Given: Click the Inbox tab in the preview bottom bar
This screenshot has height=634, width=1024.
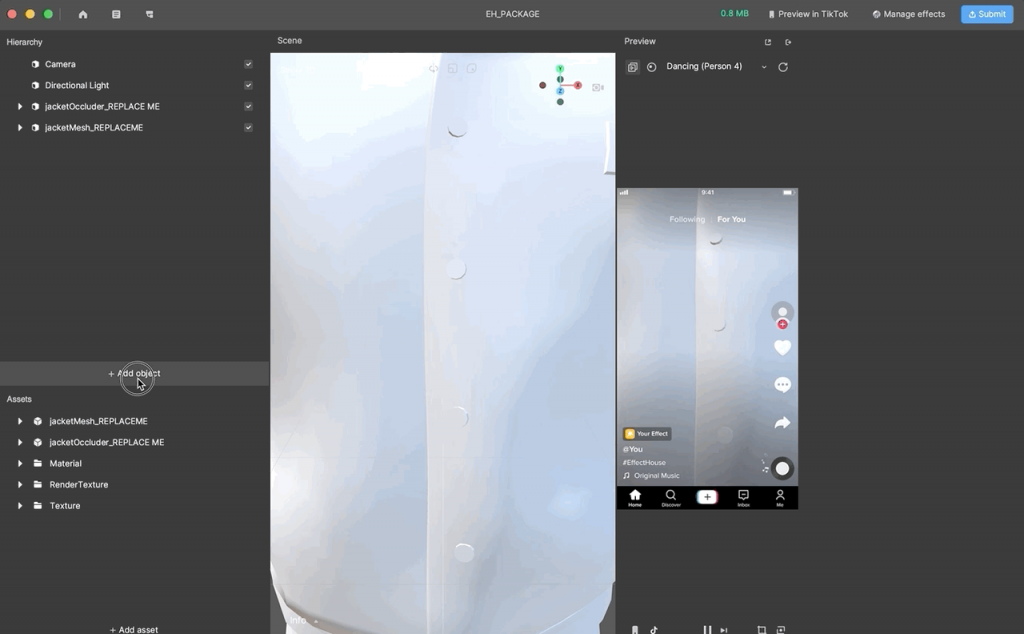Looking at the screenshot, I should 743,498.
